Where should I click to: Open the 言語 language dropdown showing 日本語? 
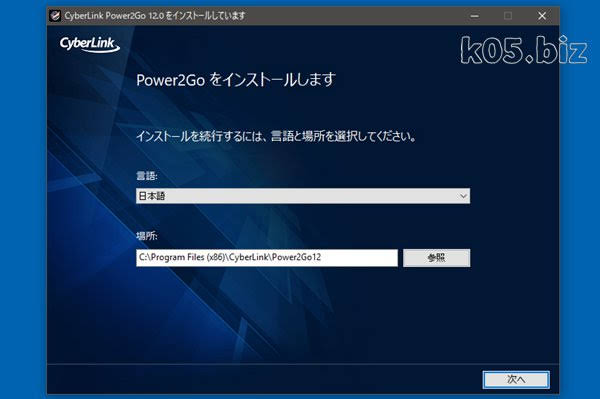(x=303, y=196)
